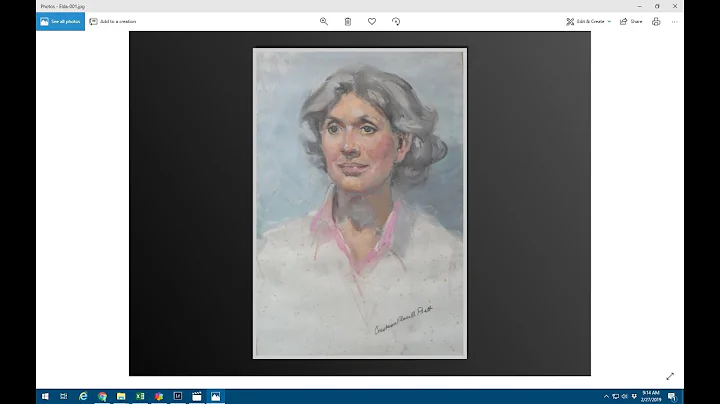Show hidden system tray icons
Viewport: 720px width, 404px height.
pos(606,396)
